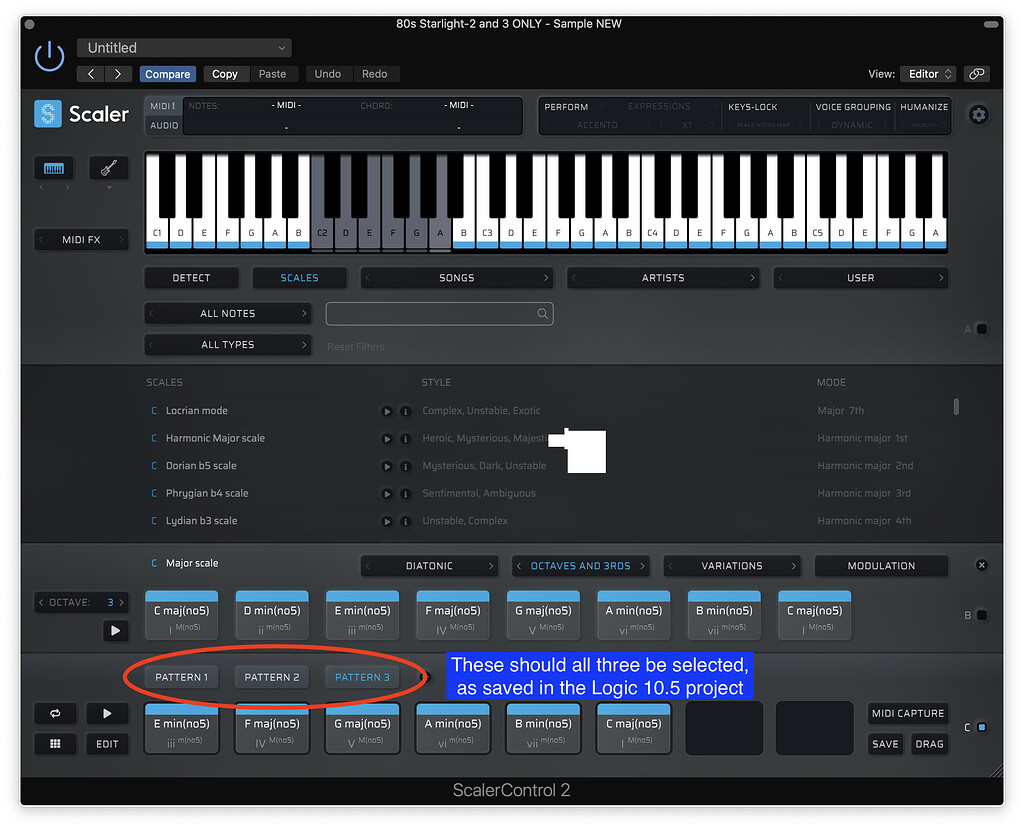This screenshot has width=1024, height=829.
Task: Select the piano keyboard instrument icon
Action: point(53,167)
